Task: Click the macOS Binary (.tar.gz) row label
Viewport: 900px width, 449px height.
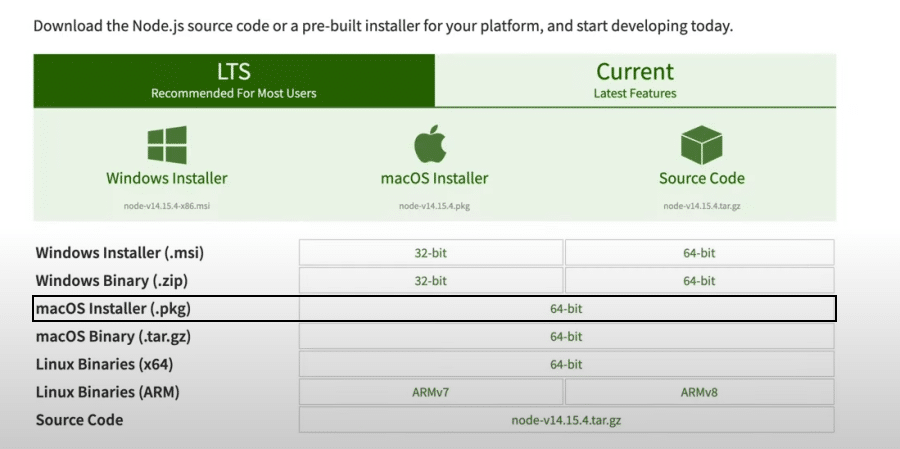Action: (x=113, y=336)
